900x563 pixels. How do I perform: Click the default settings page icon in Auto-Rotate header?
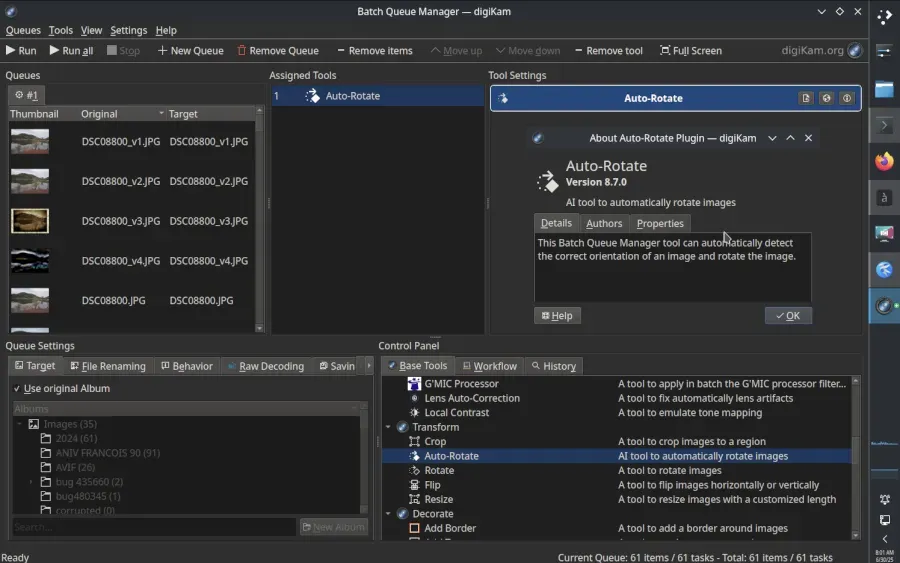(806, 98)
